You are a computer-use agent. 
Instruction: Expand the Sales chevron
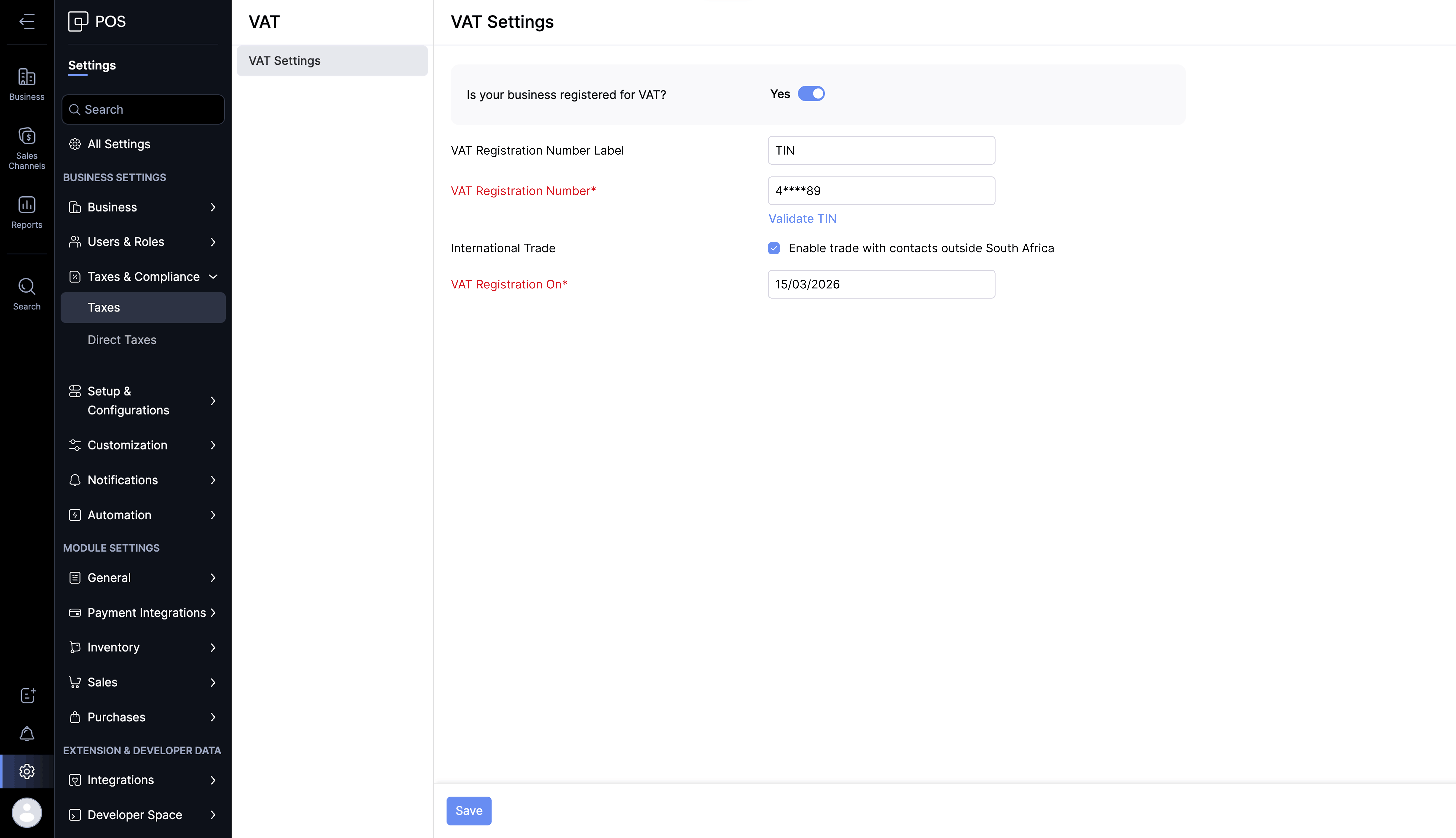click(213, 683)
